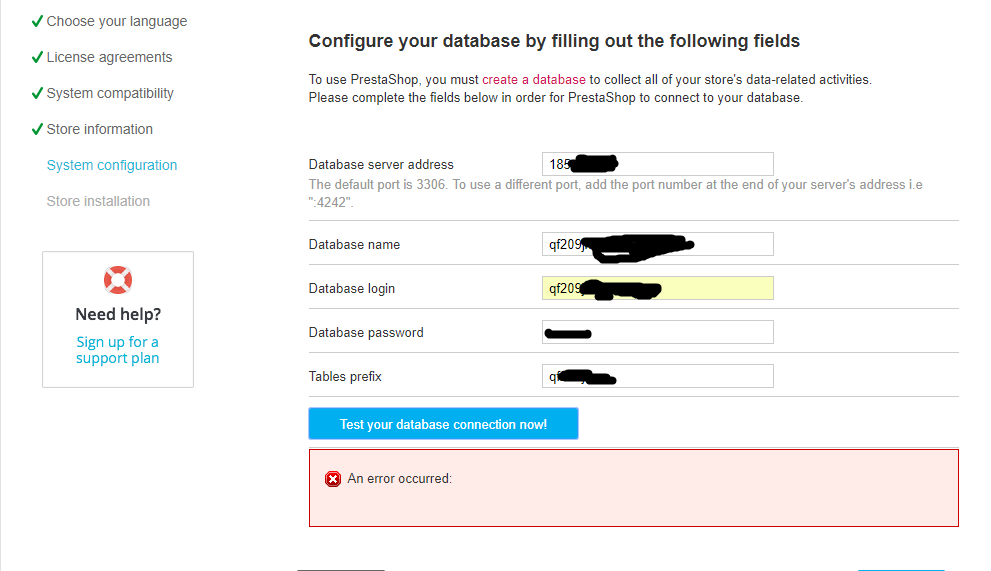Open the Choose your language step
Screen dimensions: 991x571
tap(116, 21)
